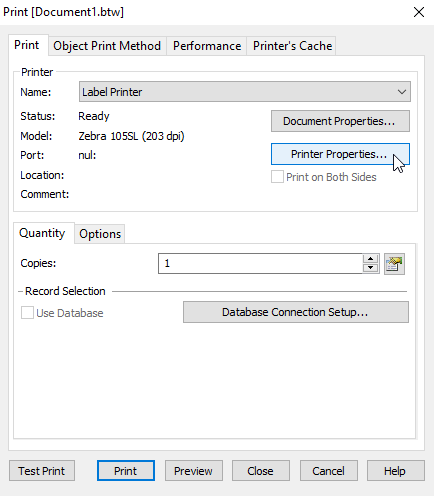Show the print Preview
The width and height of the screenshot is (434, 496).
pos(194,471)
